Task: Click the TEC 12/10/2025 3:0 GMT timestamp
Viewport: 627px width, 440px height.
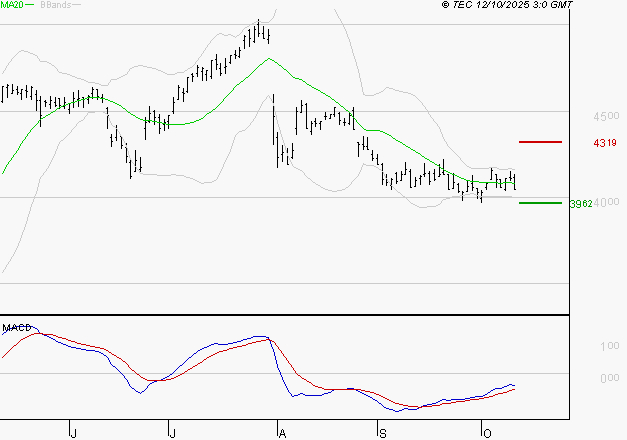Action: pyautogui.click(x=507, y=5)
